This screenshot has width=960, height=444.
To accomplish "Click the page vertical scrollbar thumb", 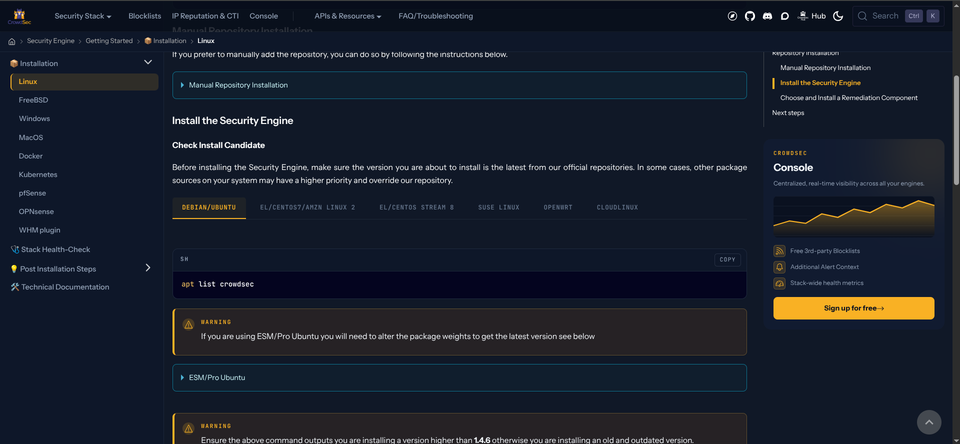I will click(x=956, y=130).
